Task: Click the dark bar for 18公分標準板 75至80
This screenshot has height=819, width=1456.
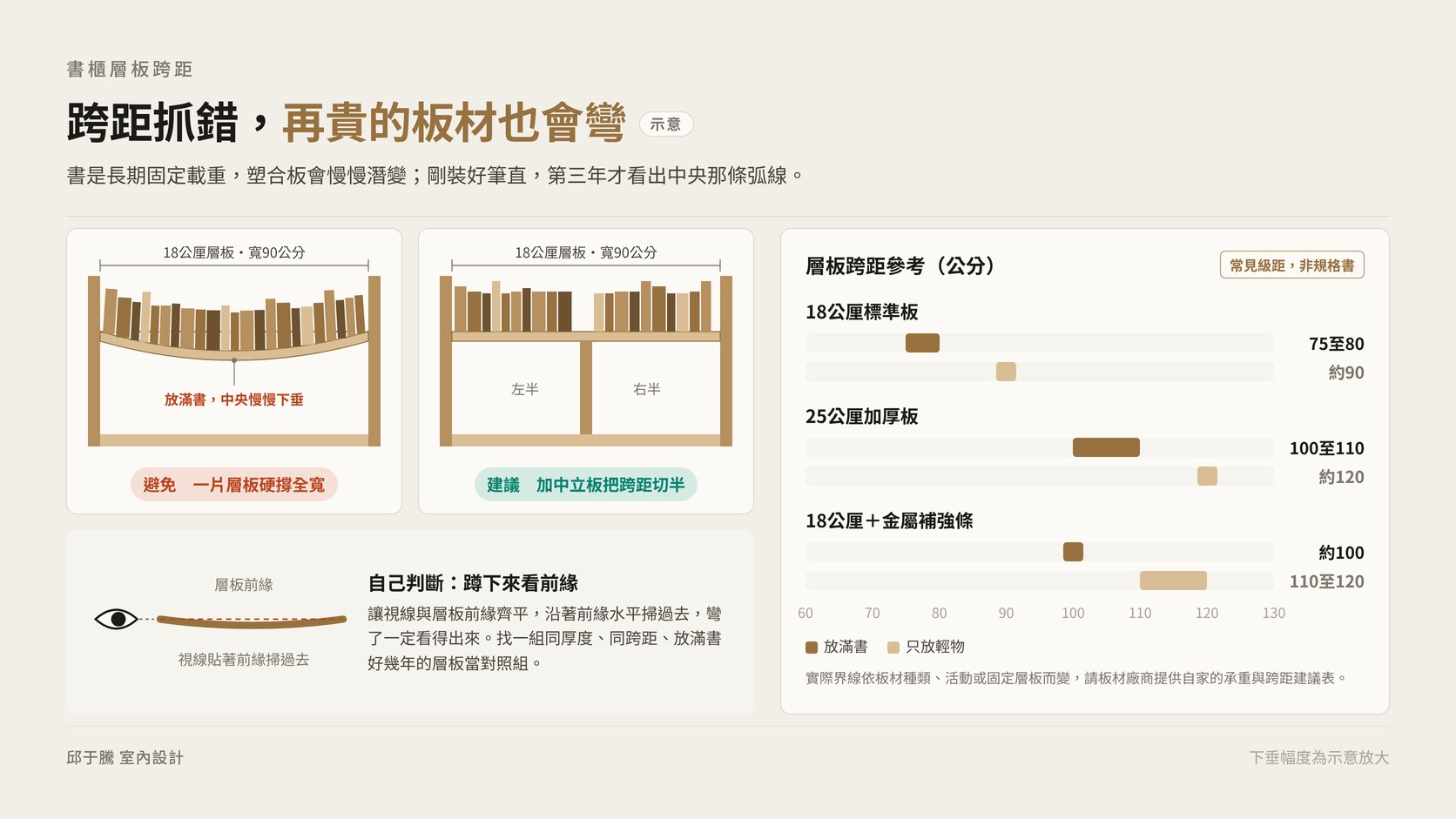Action: point(922,343)
